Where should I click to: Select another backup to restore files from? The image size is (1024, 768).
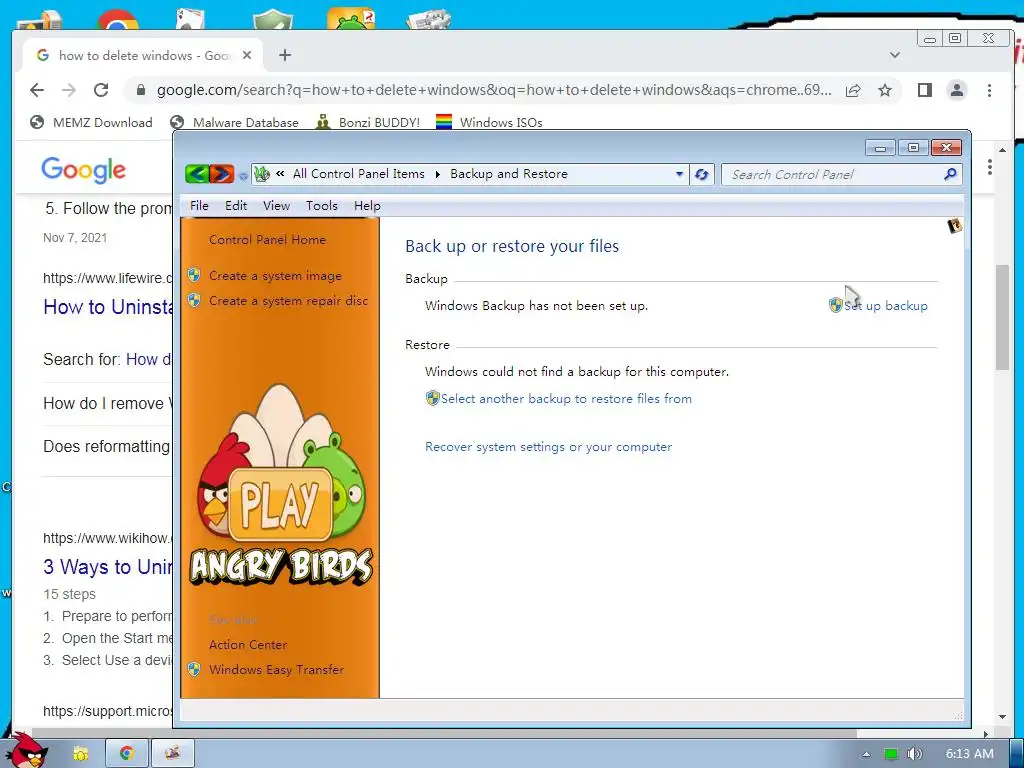click(x=566, y=398)
